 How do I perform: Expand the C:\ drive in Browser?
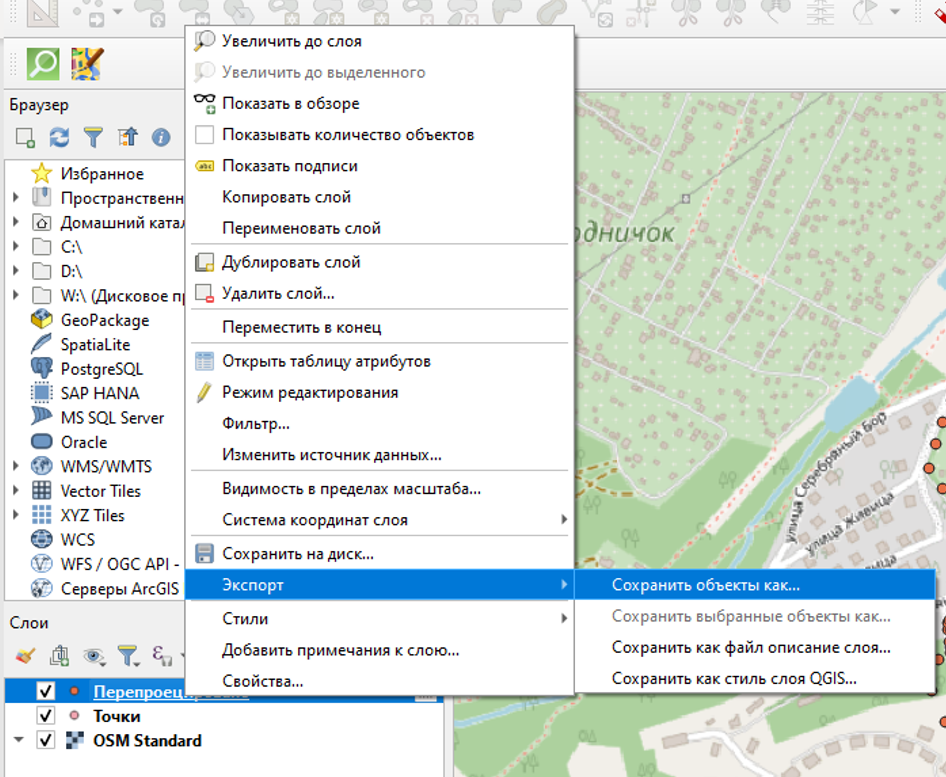click(16, 246)
